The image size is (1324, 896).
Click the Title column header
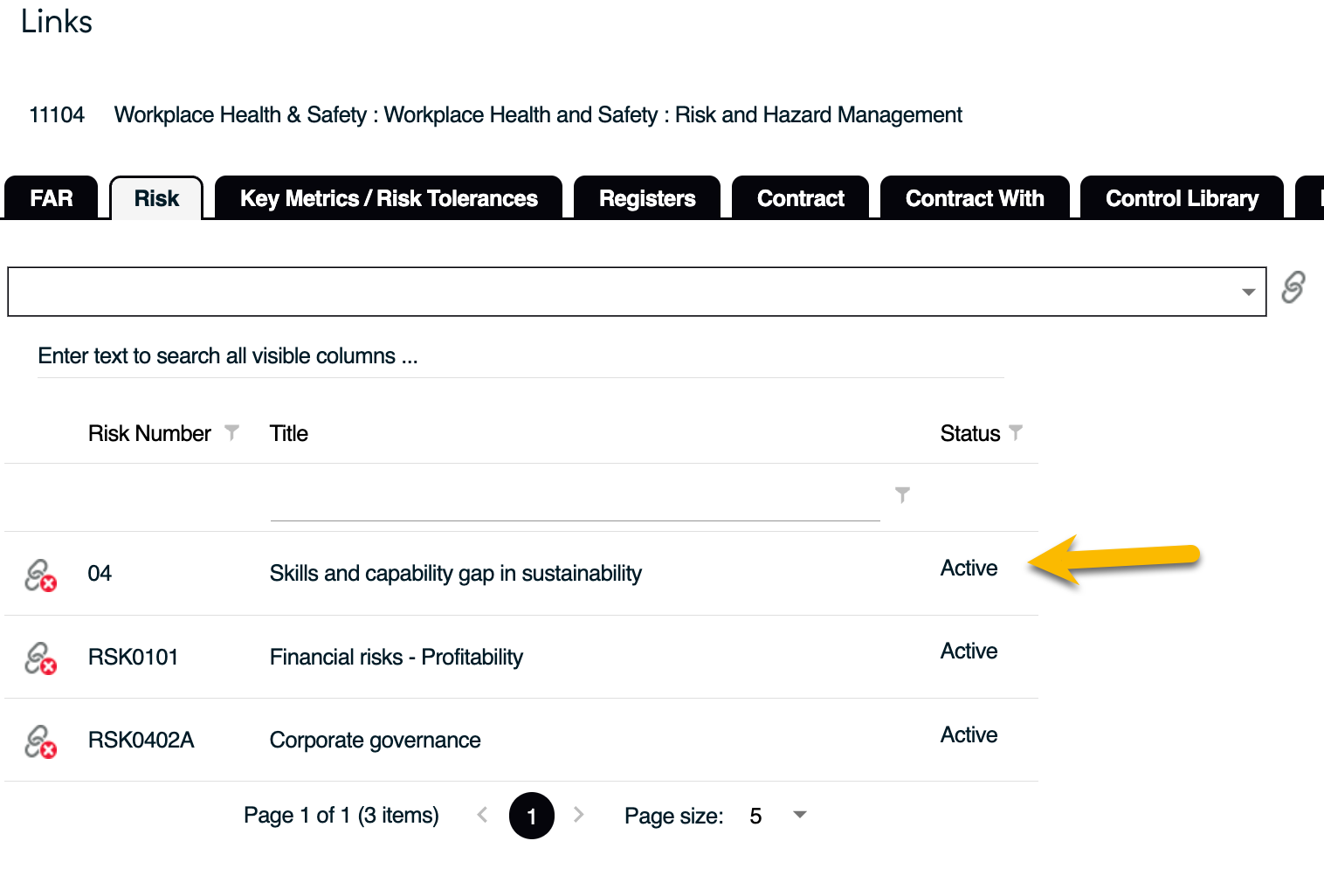289,433
